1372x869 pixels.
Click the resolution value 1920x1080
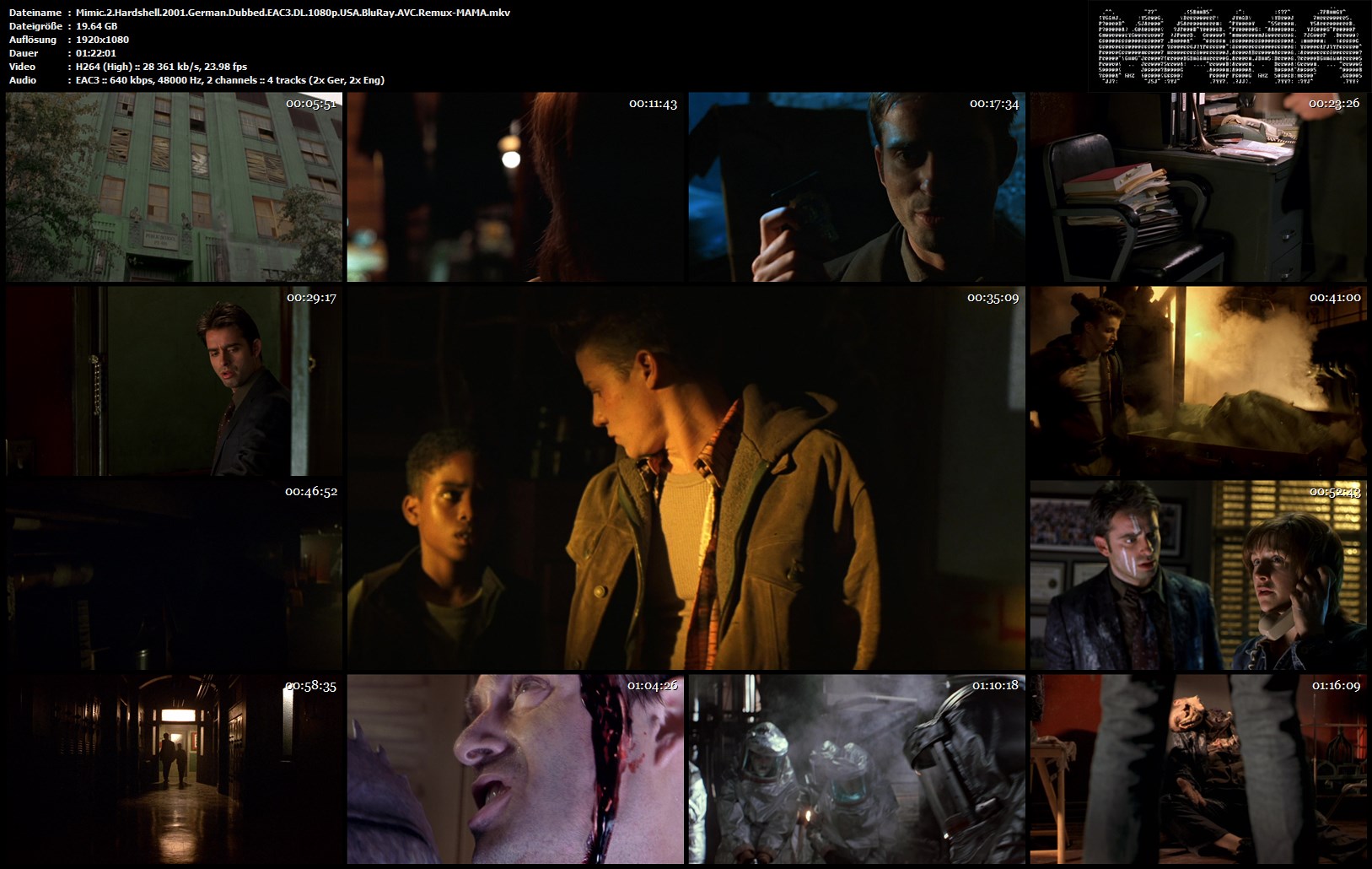click(x=102, y=40)
